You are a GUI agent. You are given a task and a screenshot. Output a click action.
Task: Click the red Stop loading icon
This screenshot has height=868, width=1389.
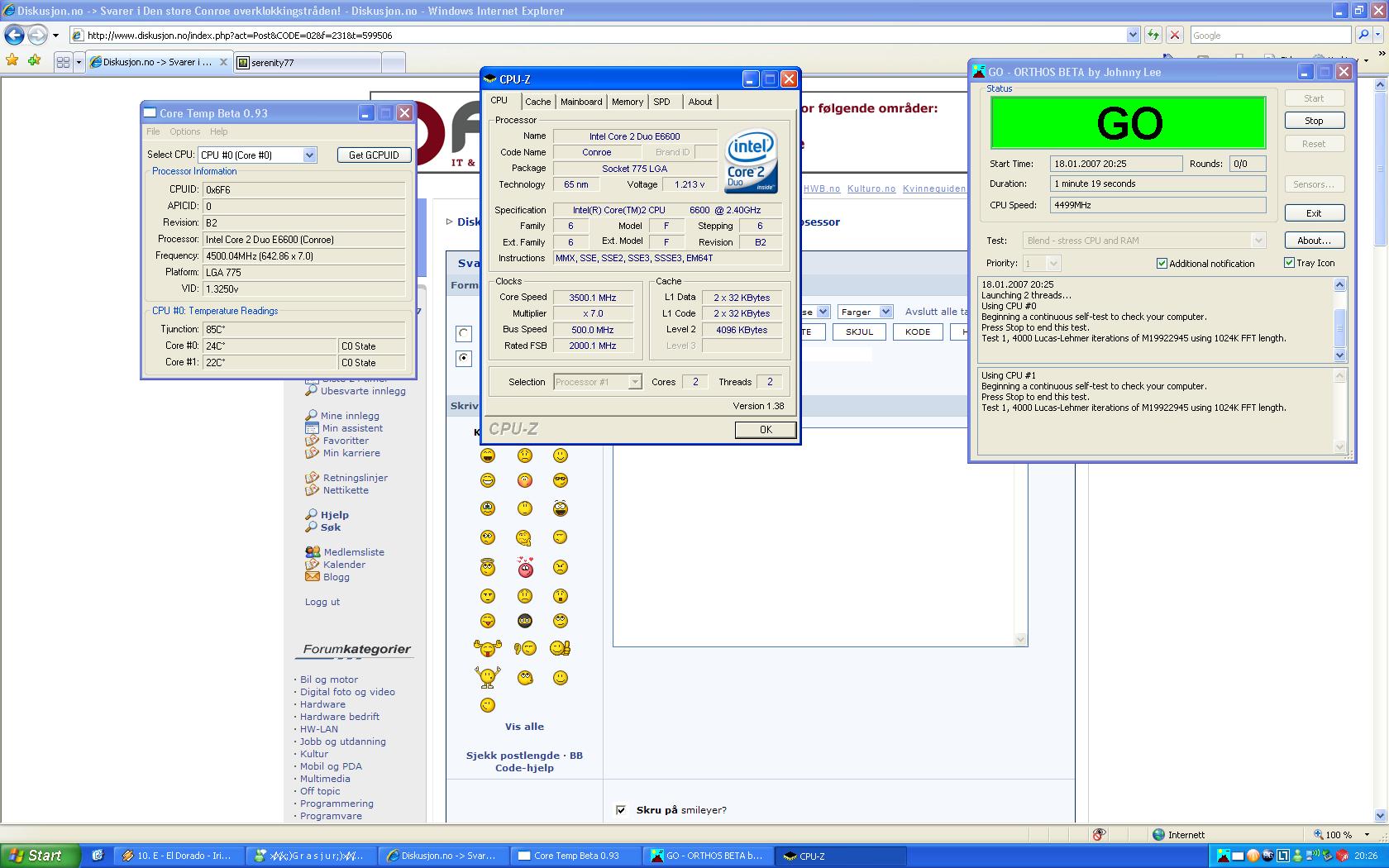1174,35
